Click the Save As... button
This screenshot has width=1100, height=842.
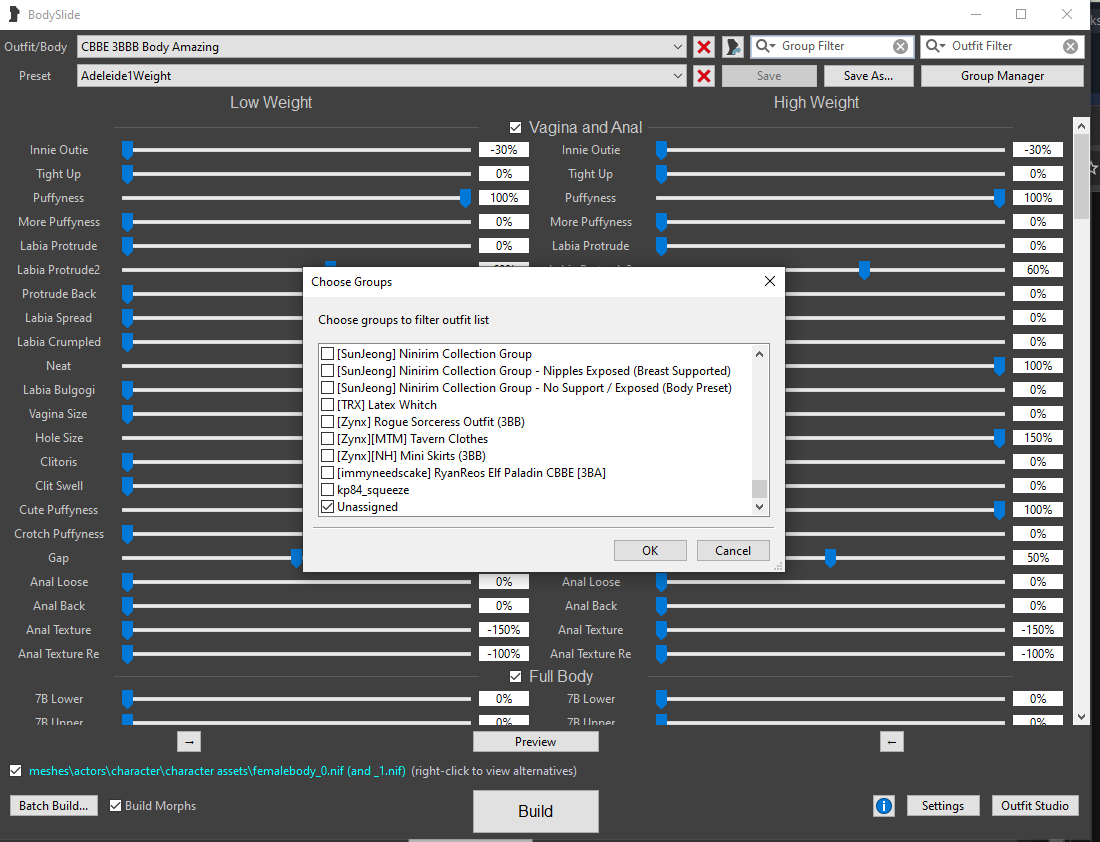[x=868, y=76]
